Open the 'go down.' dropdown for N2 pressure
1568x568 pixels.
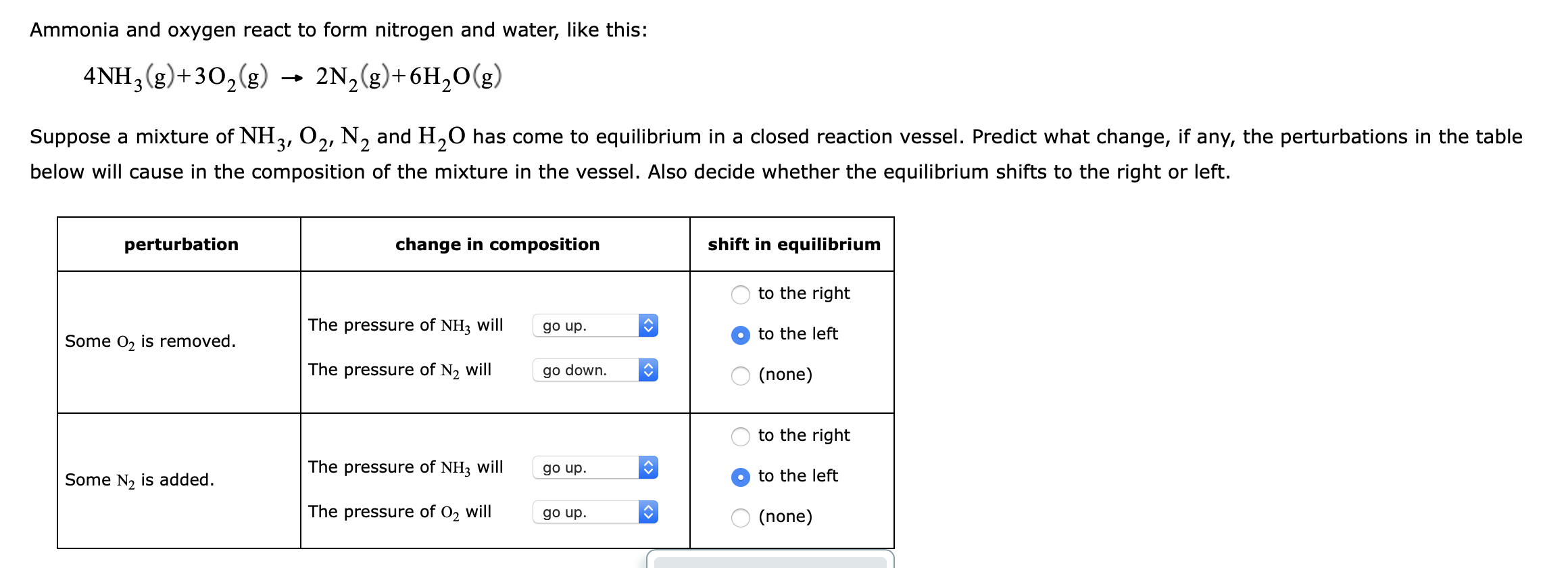588,370
